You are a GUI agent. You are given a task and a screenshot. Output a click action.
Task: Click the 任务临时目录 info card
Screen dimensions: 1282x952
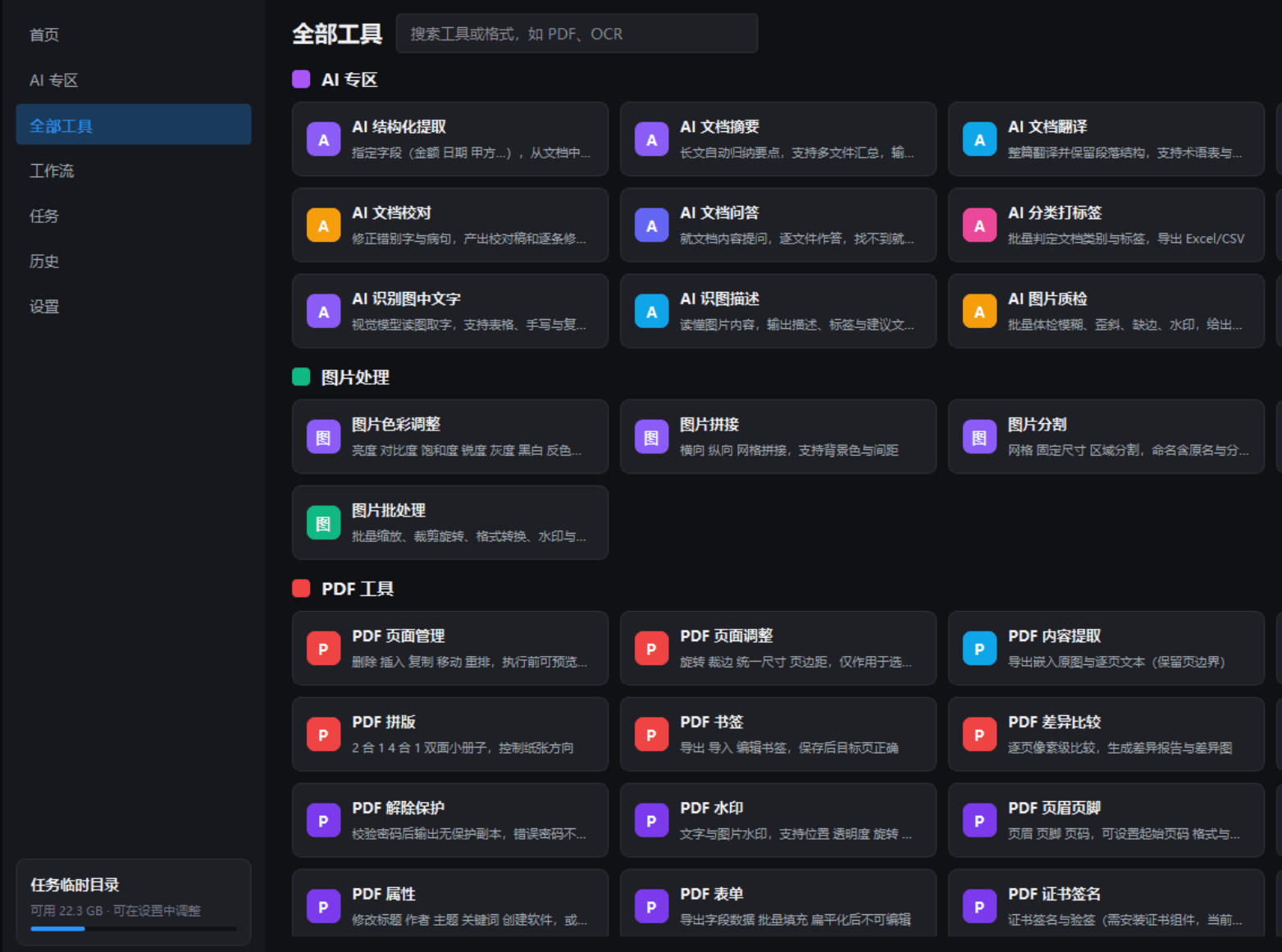(134, 902)
